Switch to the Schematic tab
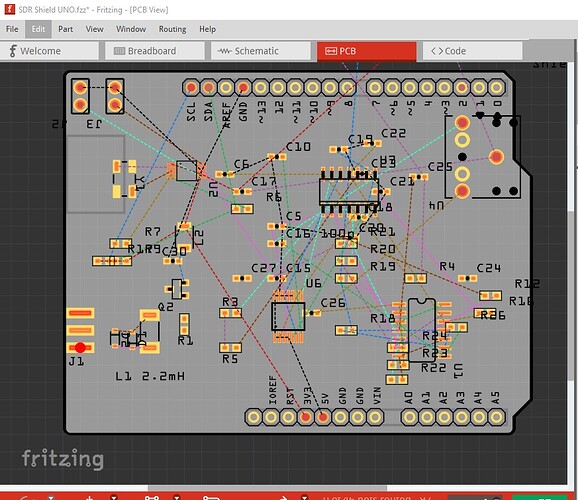Screen dimensions: 578x500 (x=260, y=51)
